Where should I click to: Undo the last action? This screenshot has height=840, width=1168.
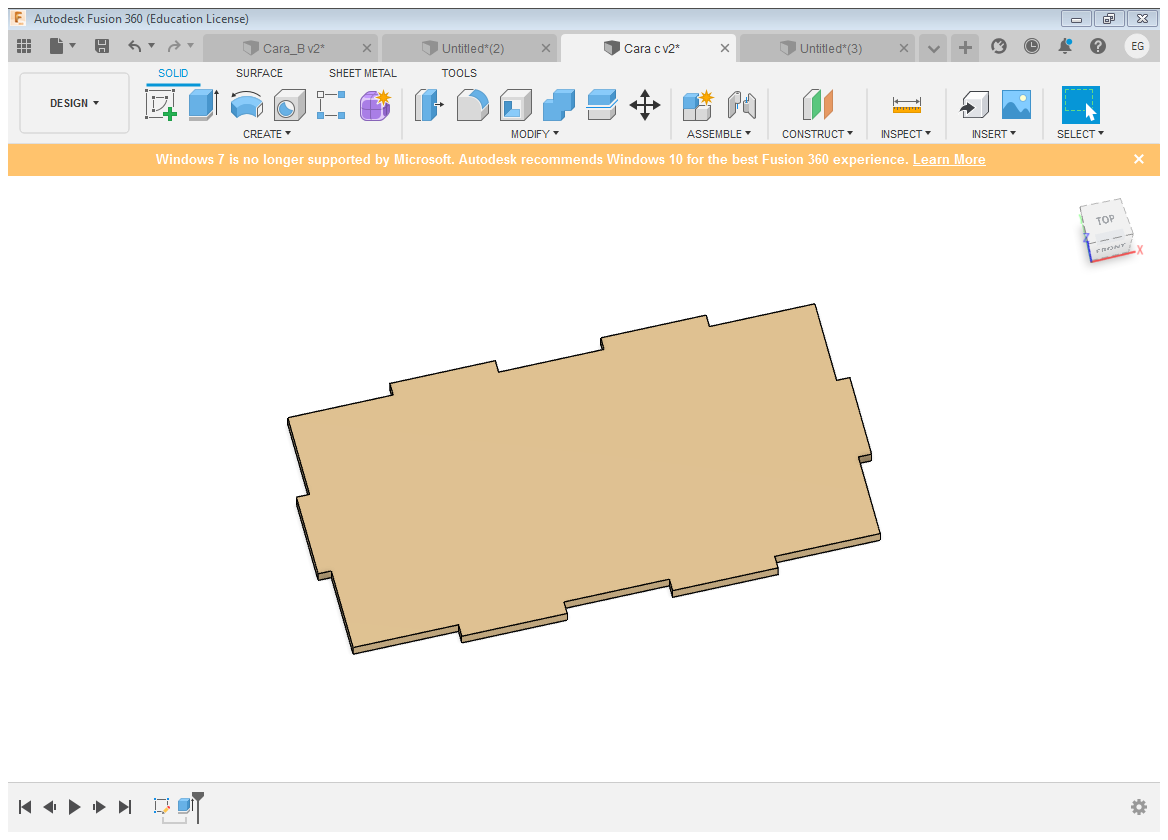134,46
